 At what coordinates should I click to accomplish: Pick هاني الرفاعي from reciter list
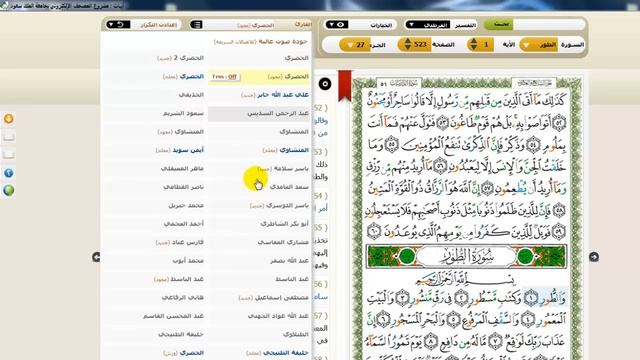click(183, 298)
